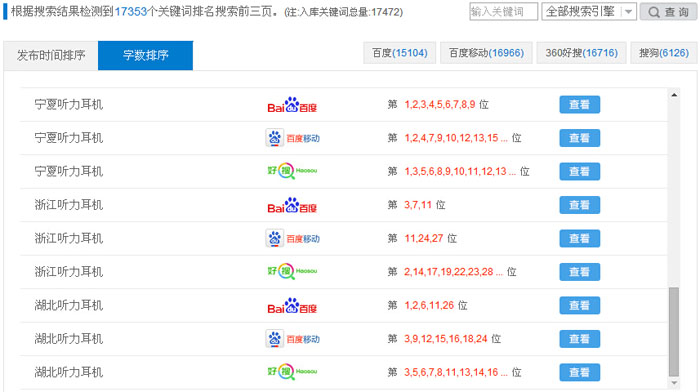Click the scrollbar up arrow

coord(674,95)
